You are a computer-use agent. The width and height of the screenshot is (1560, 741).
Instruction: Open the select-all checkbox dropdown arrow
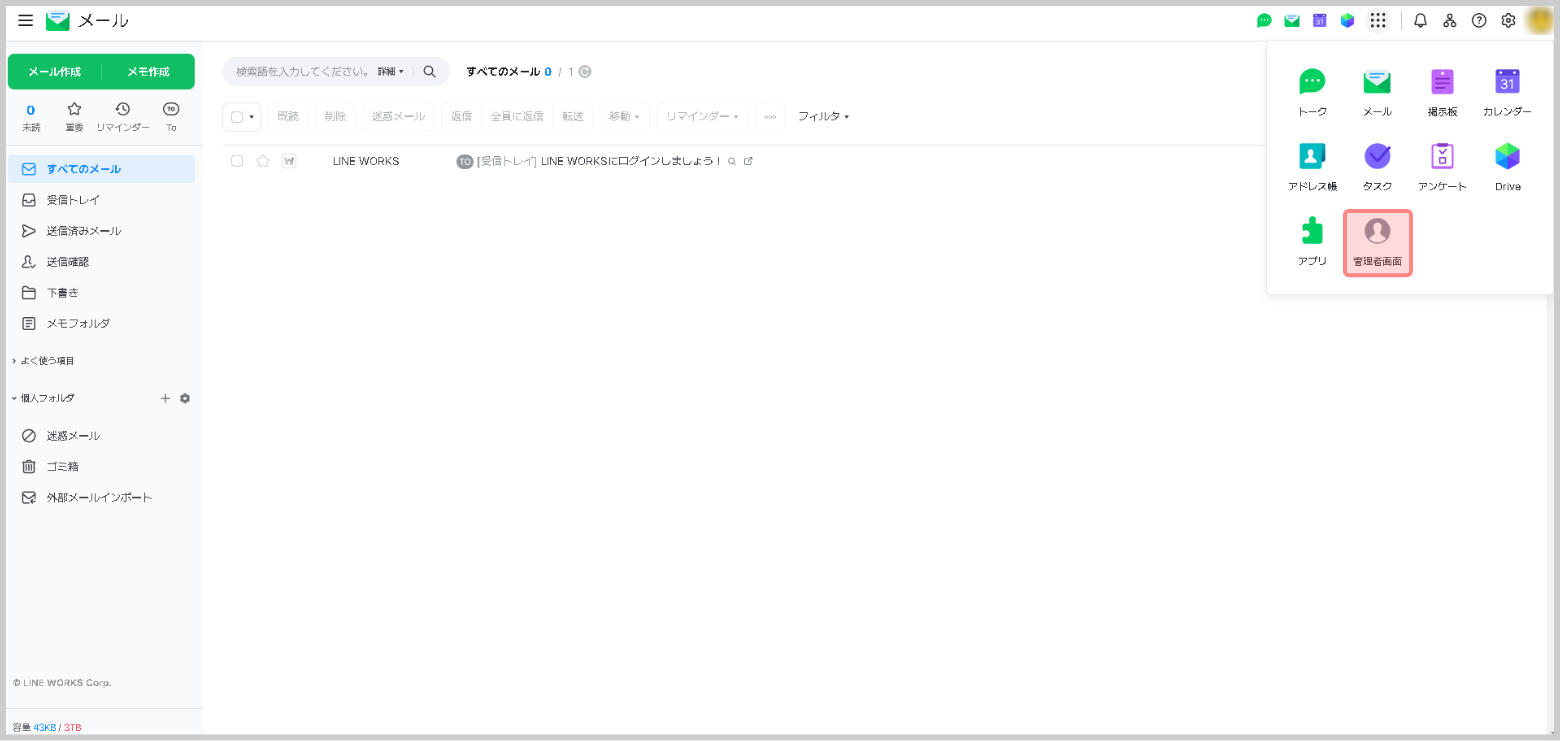click(252, 117)
